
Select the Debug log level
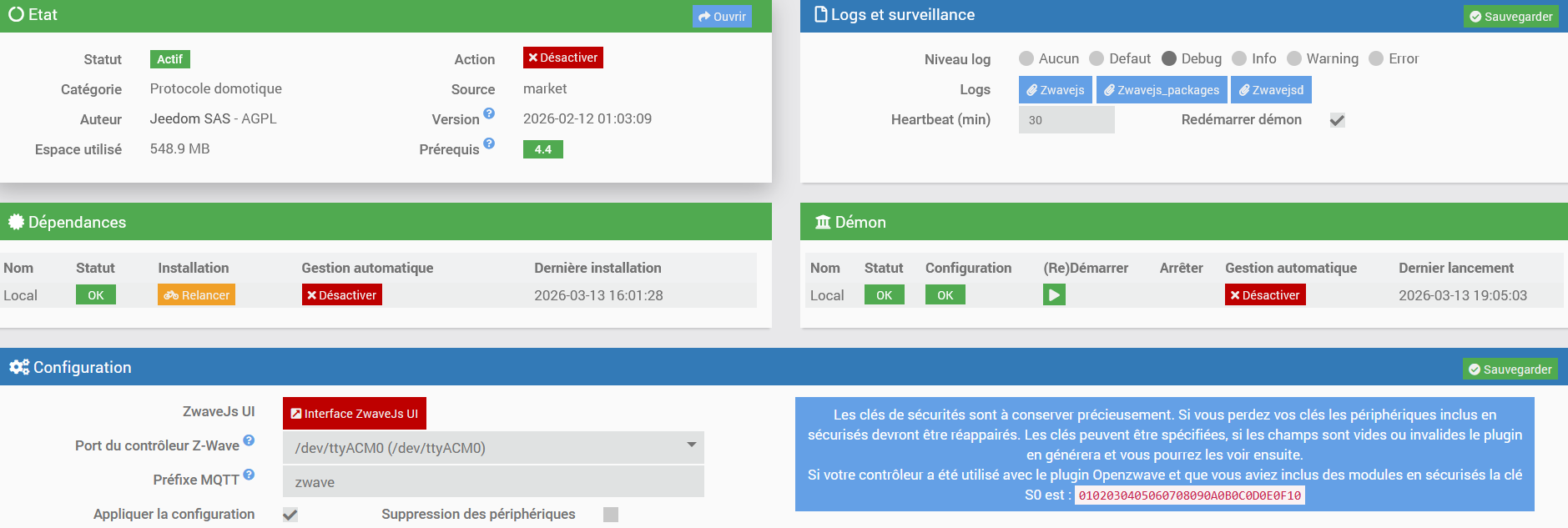pos(1169,58)
